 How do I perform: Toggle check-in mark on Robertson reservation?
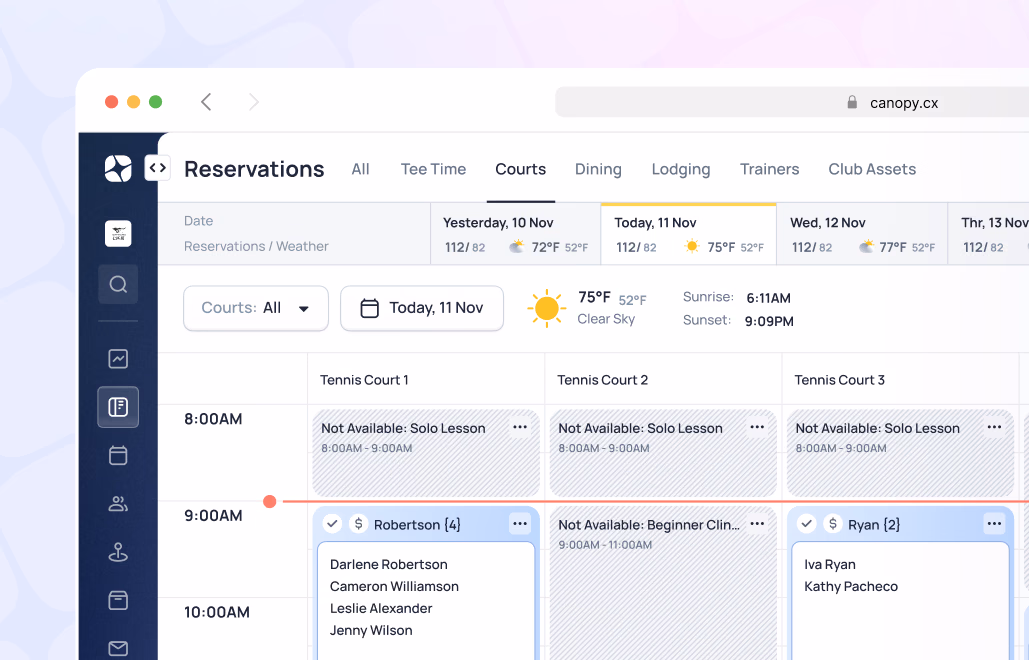[x=332, y=524]
